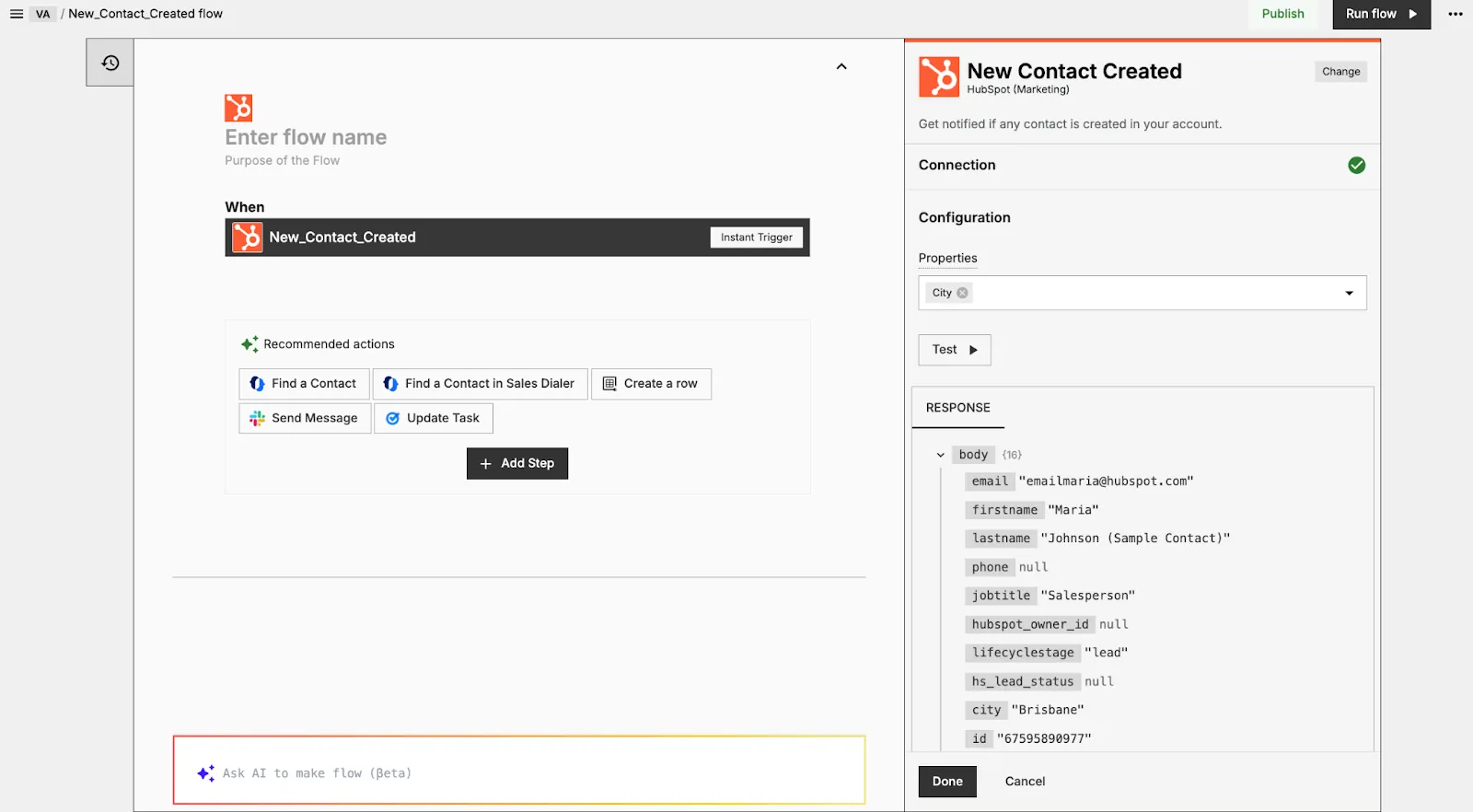Image resolution: width=1473 pixels, height=812 pixels.
Task: Expand the Connection section
Action: pyautogui.click(x=1142, y=166)
